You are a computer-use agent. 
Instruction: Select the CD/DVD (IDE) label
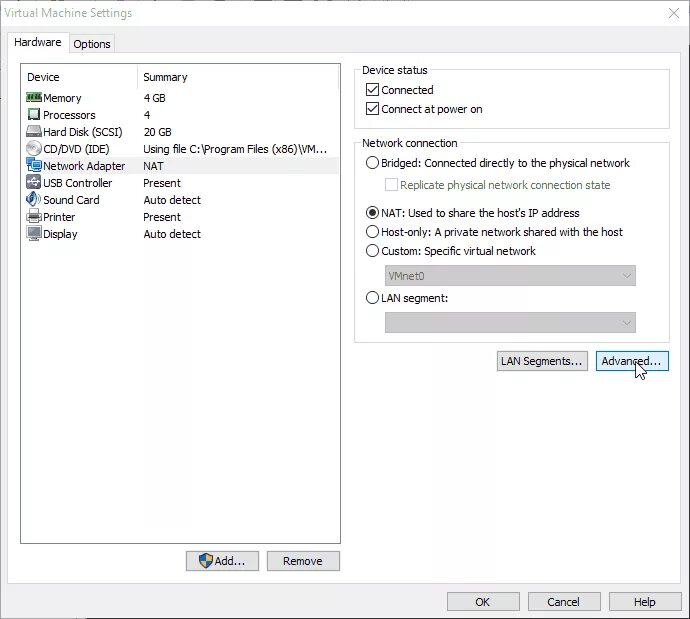pos(76,149)
